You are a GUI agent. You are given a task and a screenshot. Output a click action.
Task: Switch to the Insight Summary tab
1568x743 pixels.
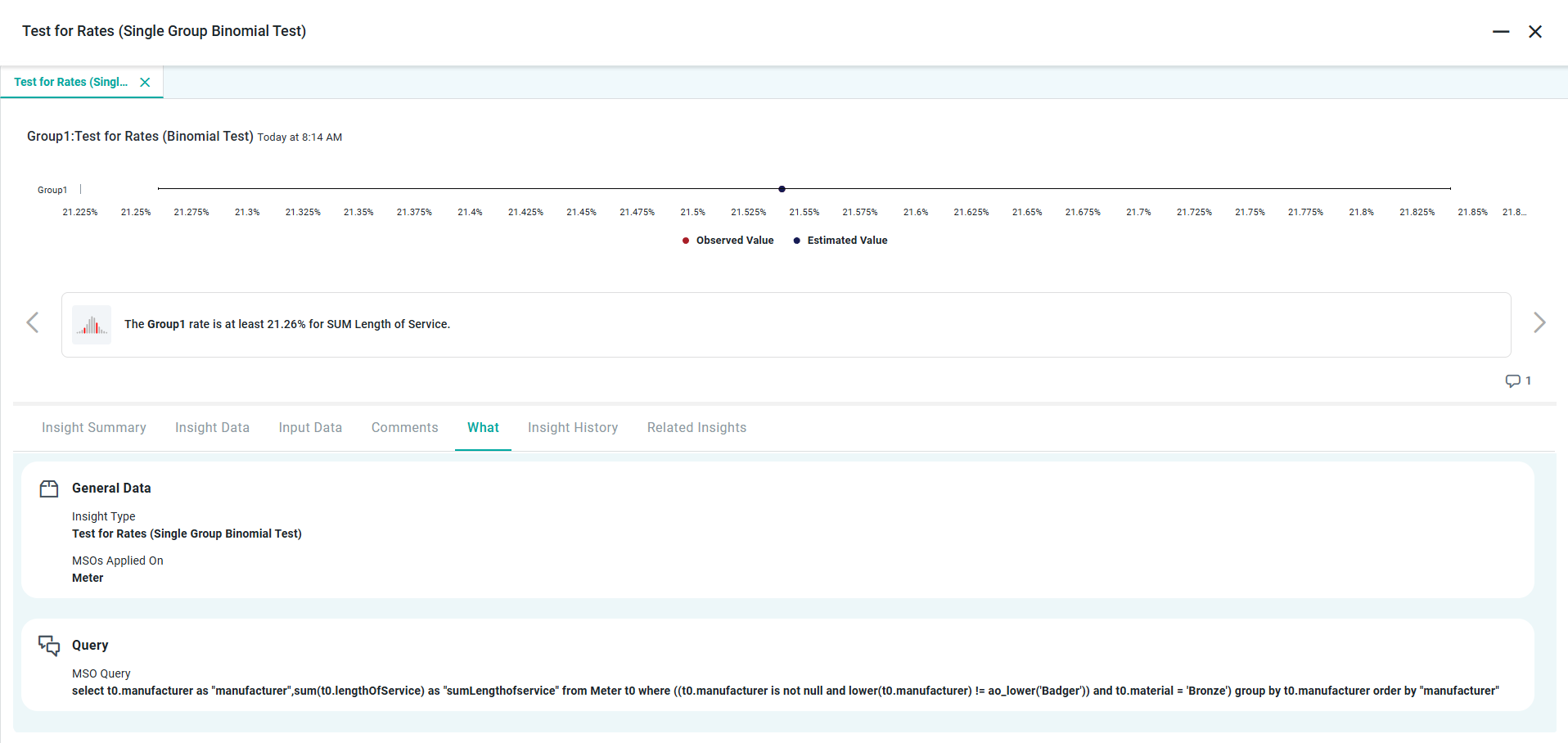[94, 428]
